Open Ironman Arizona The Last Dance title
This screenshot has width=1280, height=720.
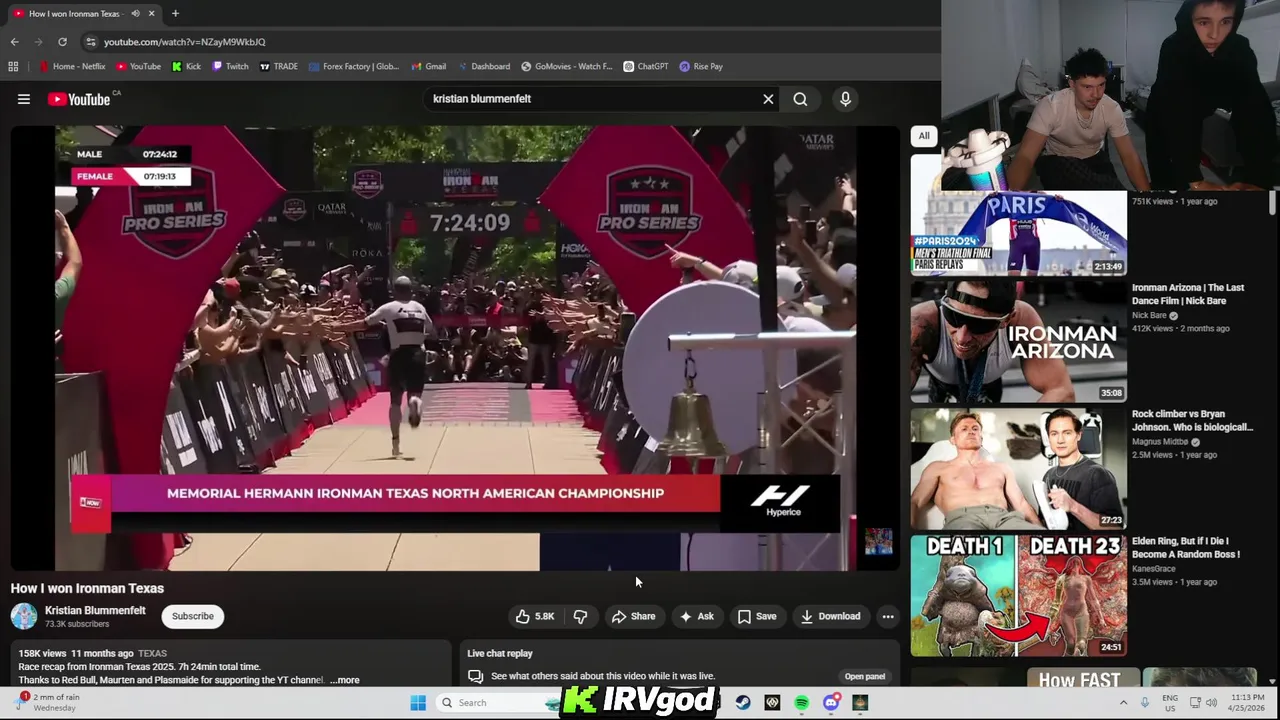tap(1188, 294)
